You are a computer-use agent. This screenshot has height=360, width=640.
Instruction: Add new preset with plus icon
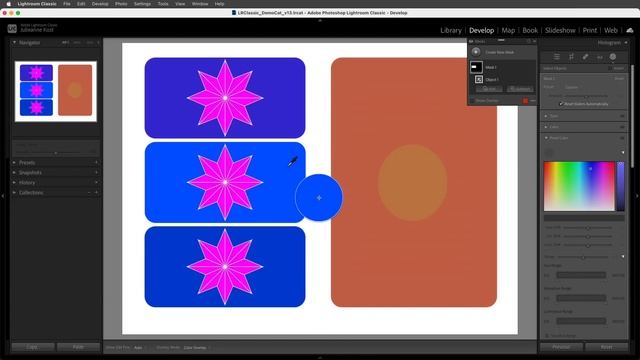pos(96,162)
